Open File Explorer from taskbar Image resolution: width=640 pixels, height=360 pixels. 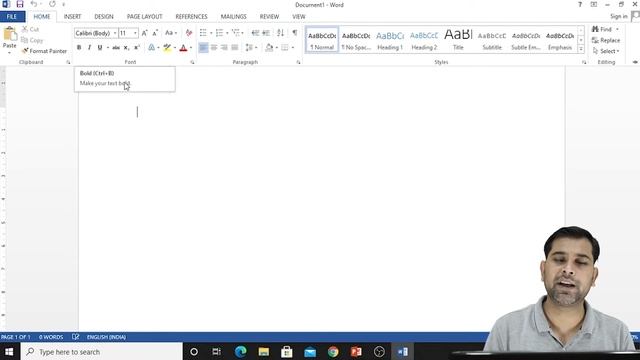pos(264,351)
